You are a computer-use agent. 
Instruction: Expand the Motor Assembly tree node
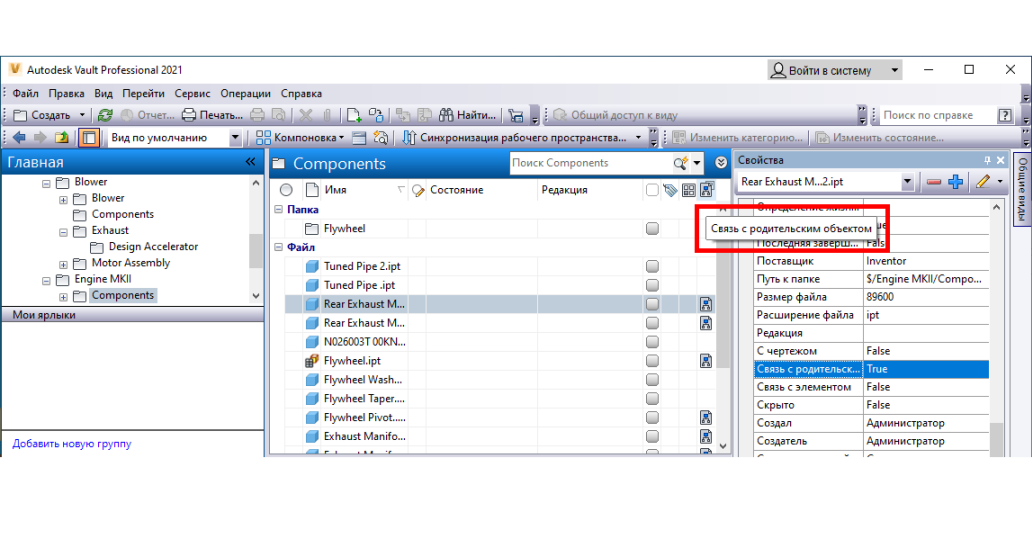click(63, 264)
